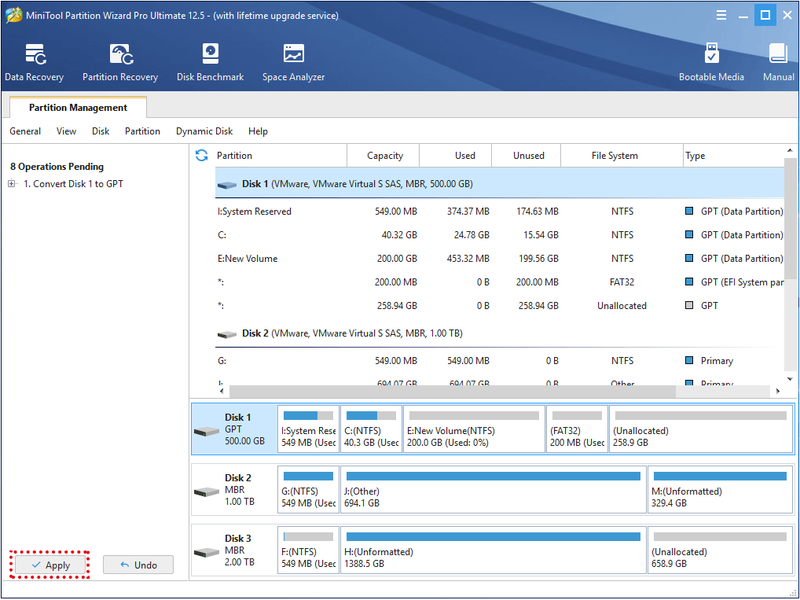This screenshot has height=600, width=800.
Task: Create Bootable Media
Action: pos(711,62)
